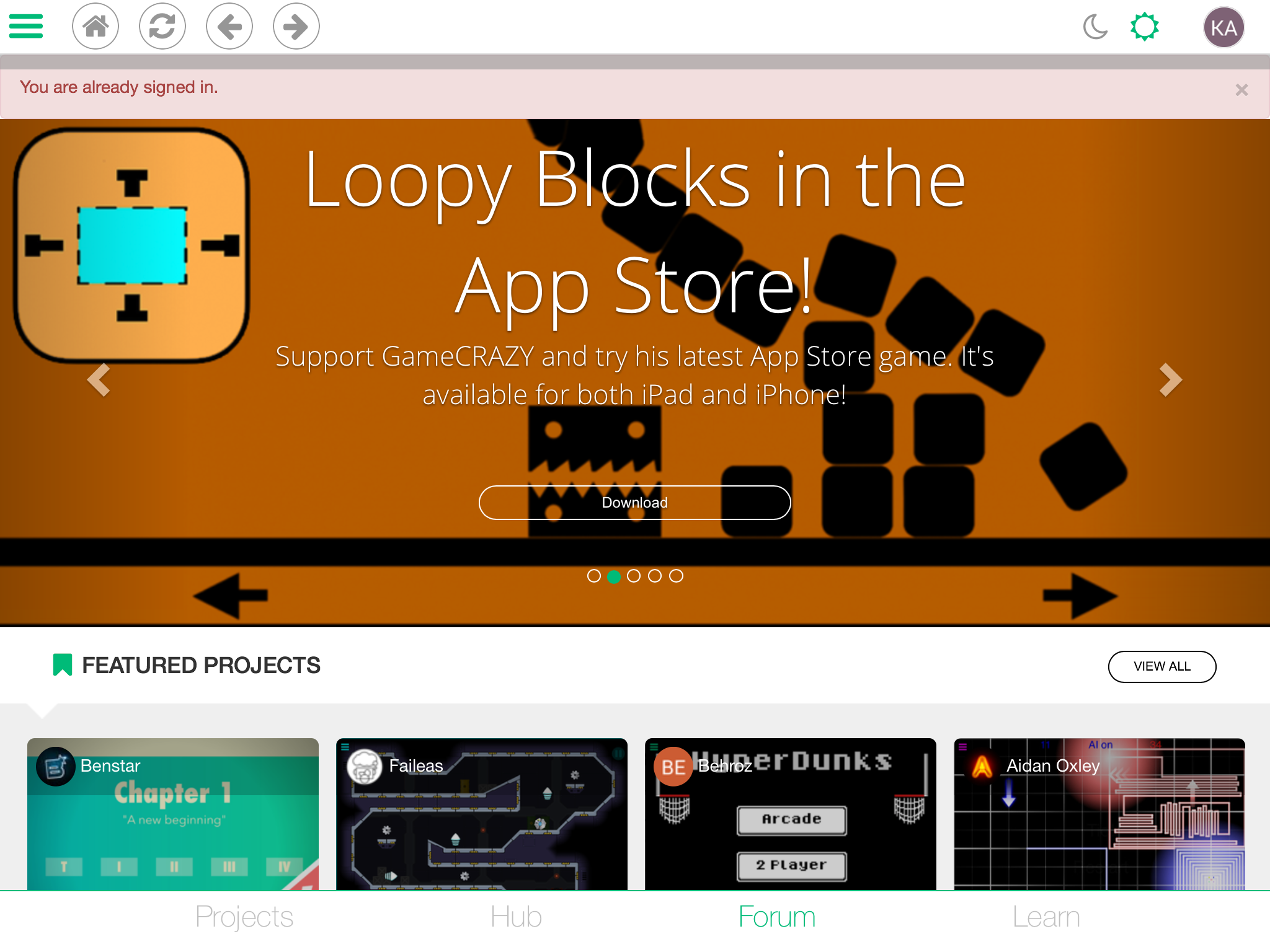
Task: Click the Download button for Loopy Blocks
Action: coord(635,503)
